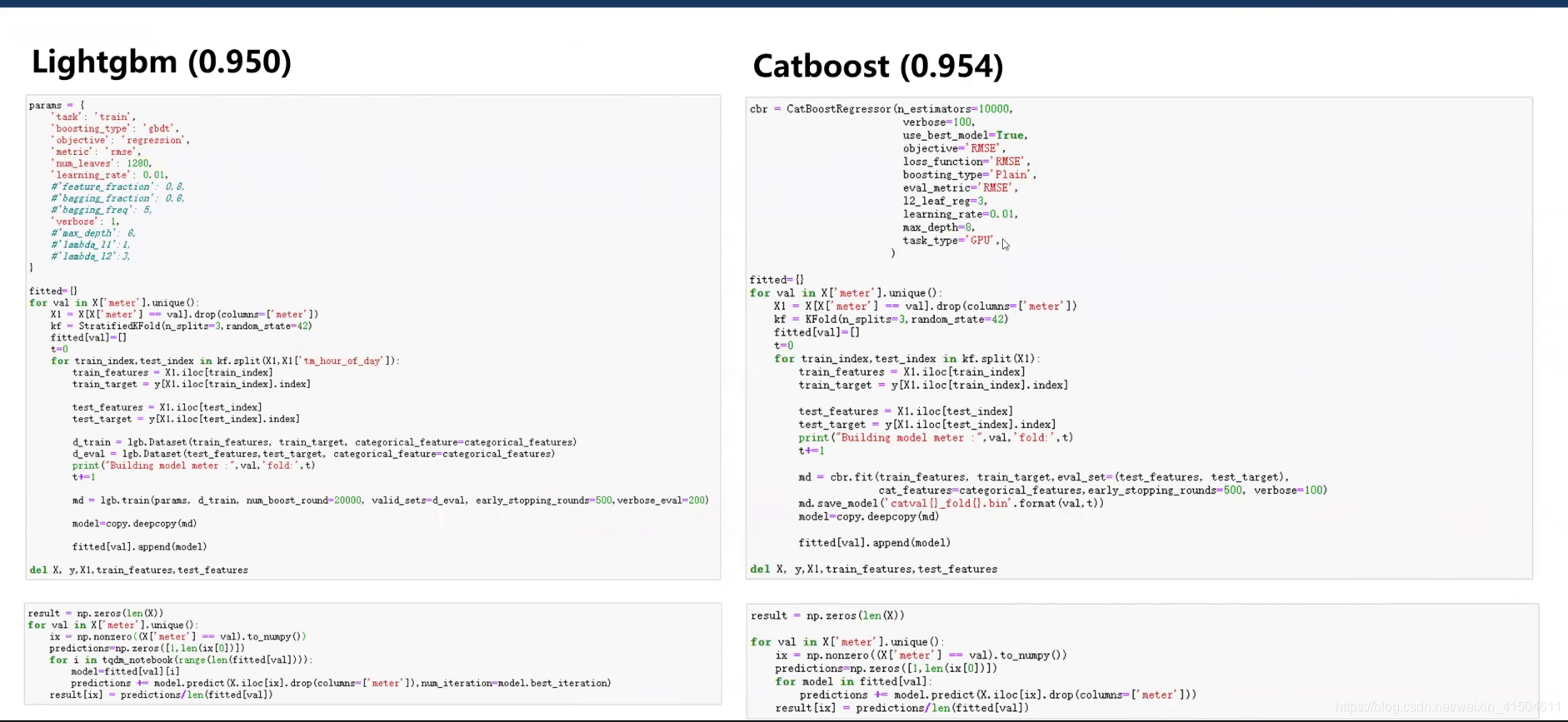Select the tqdm_notebook for-loop line
1568x722 pixels.
181,660
